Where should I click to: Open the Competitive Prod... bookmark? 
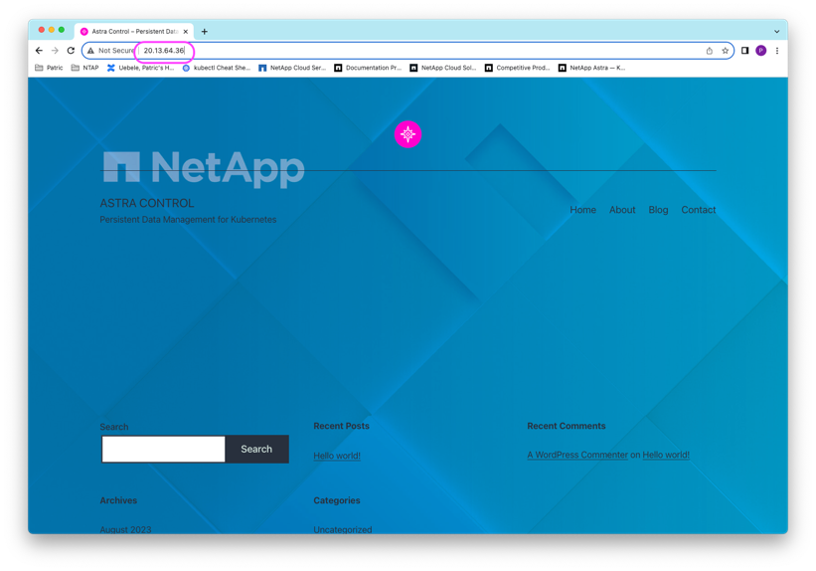point(517,68)
